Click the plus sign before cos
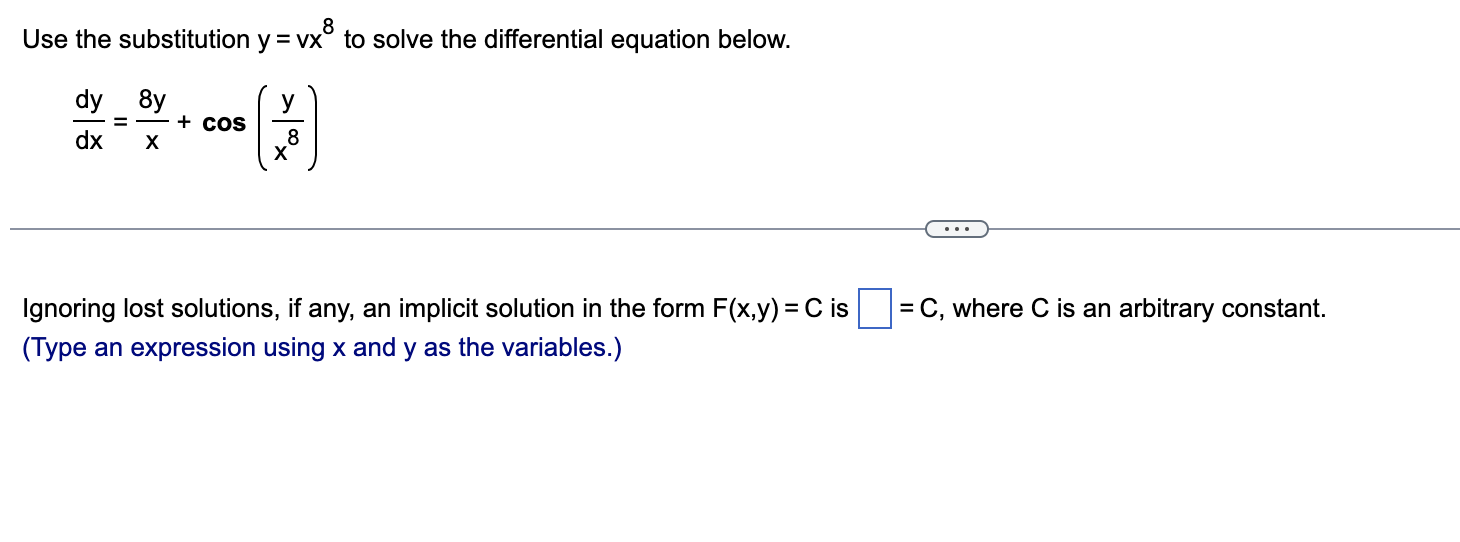 [185, 123]
